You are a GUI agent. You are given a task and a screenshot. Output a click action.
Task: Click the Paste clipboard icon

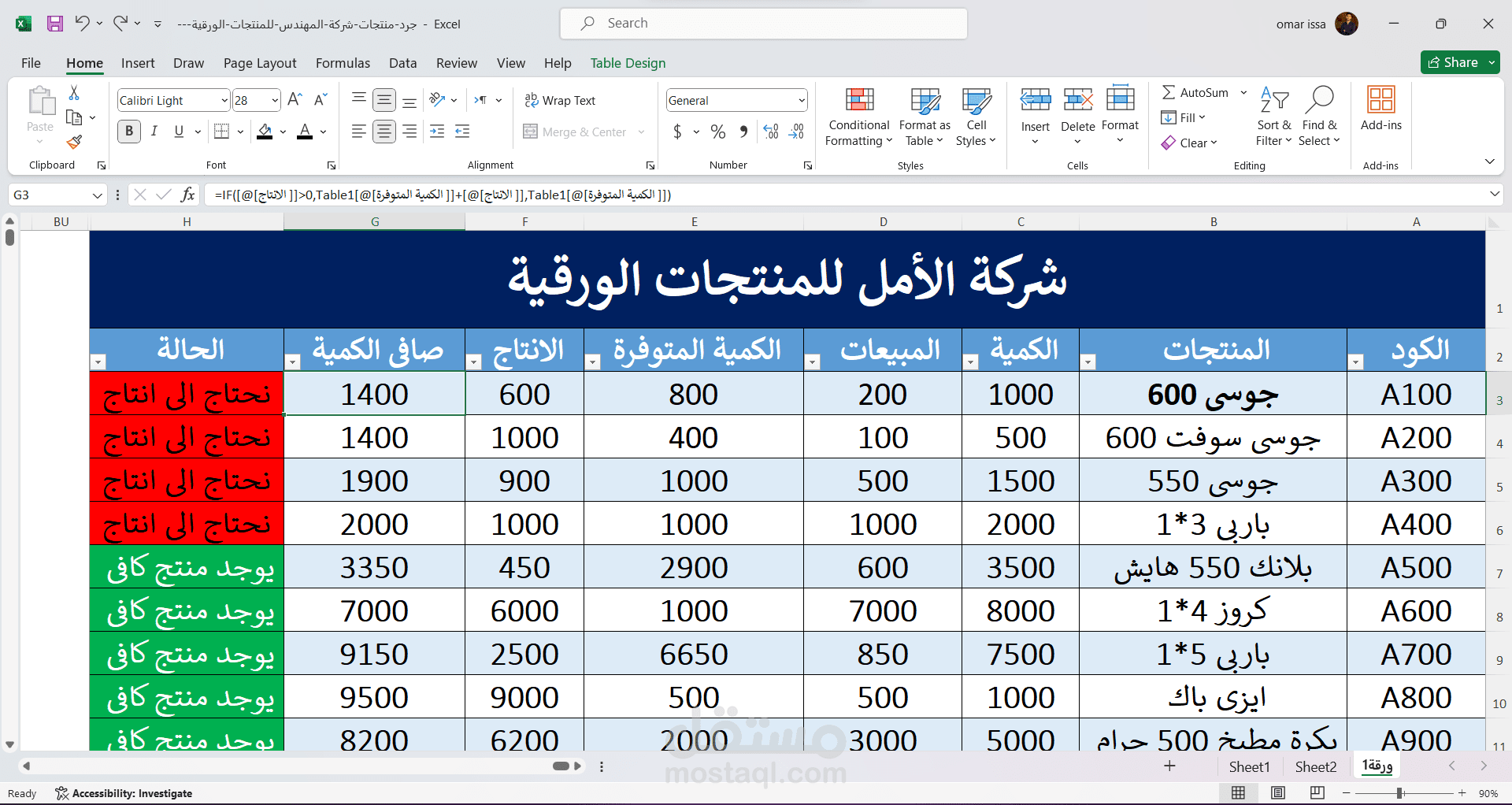[40, 102]
